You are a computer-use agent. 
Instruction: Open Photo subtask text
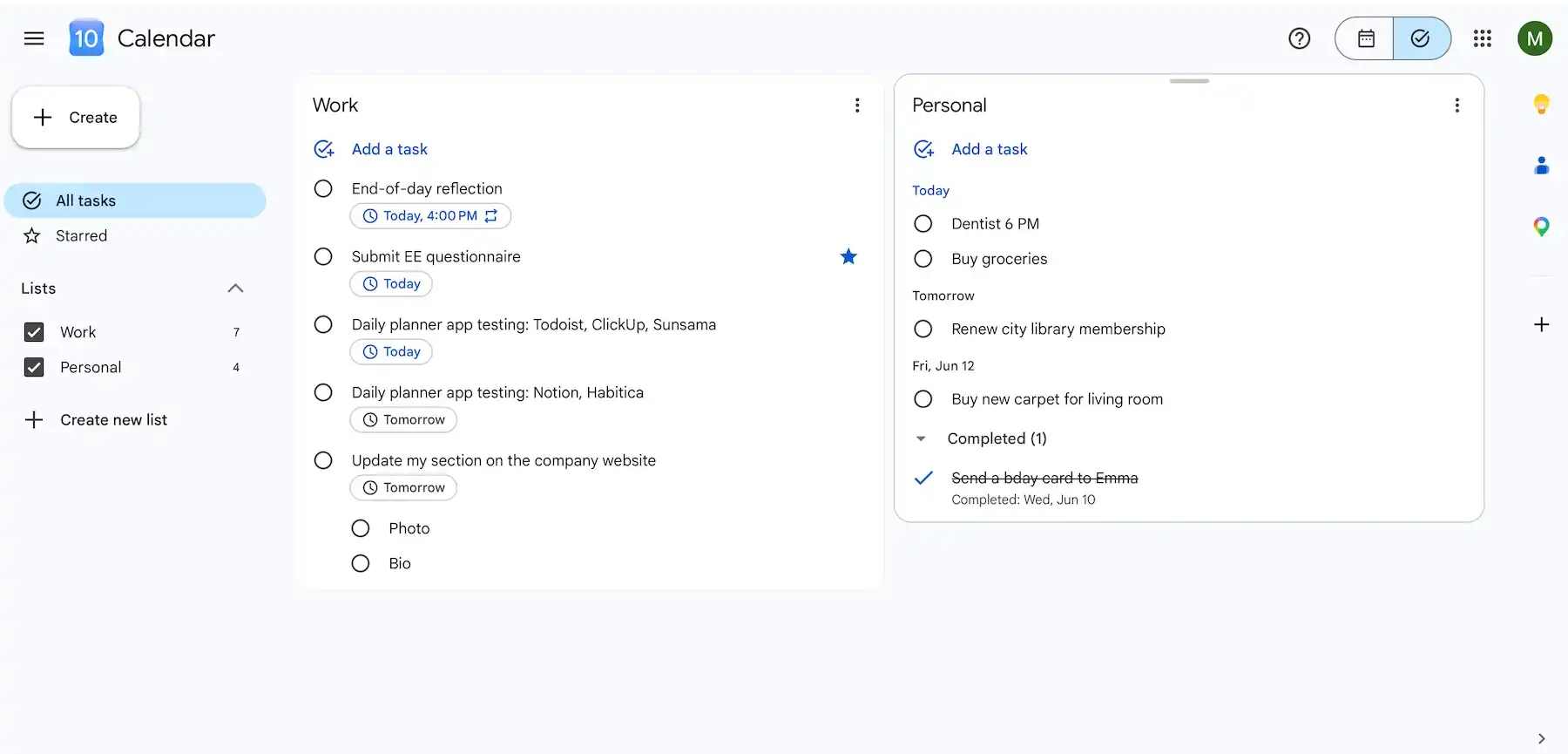(409, 528)
